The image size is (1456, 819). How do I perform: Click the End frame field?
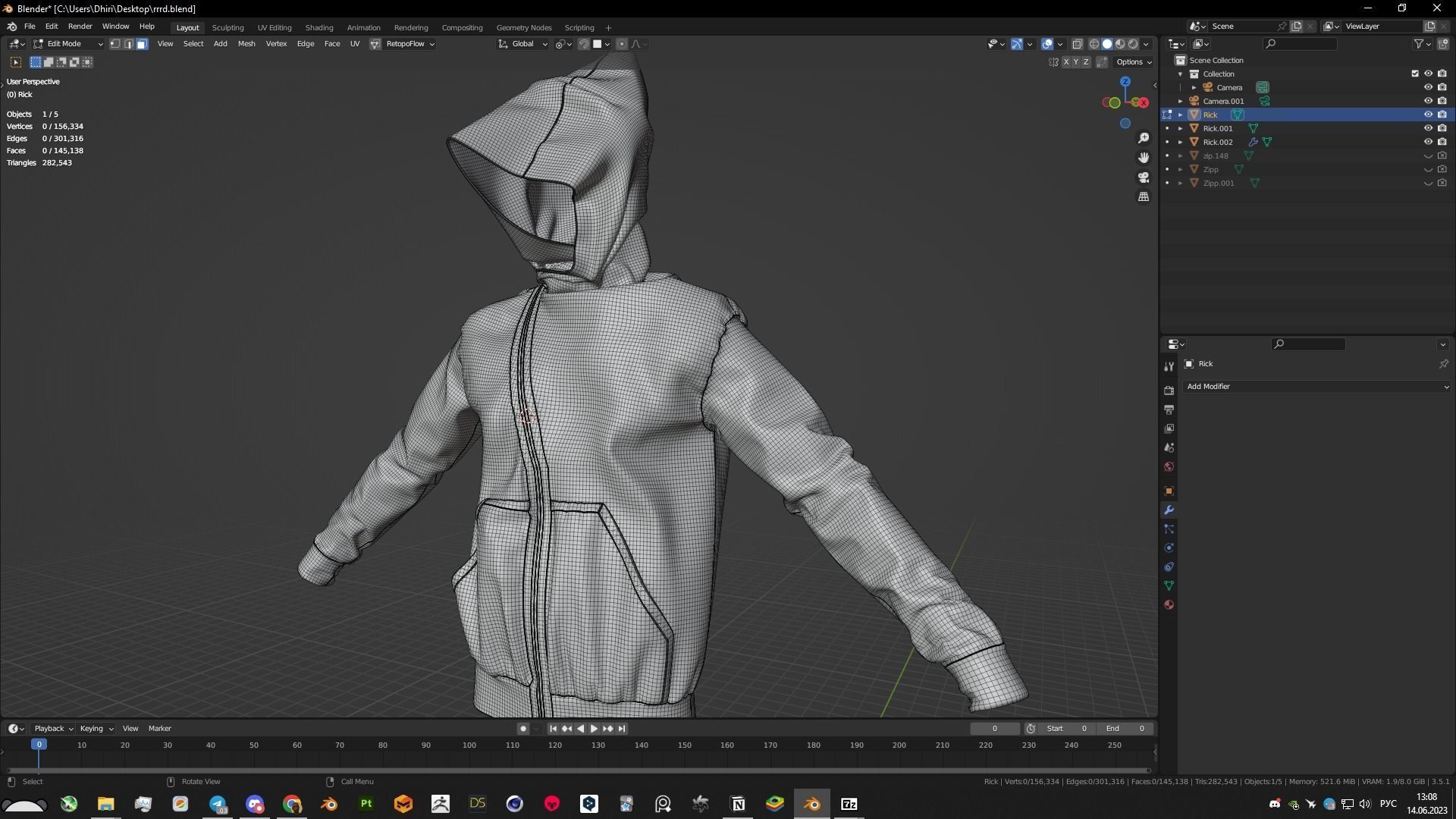(x=1125, y=729)
